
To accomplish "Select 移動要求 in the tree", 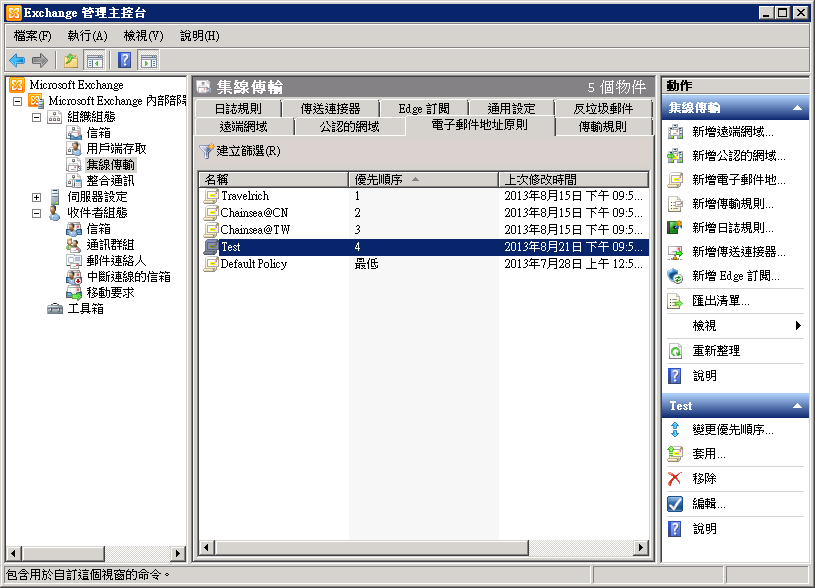I will (110, 293).
